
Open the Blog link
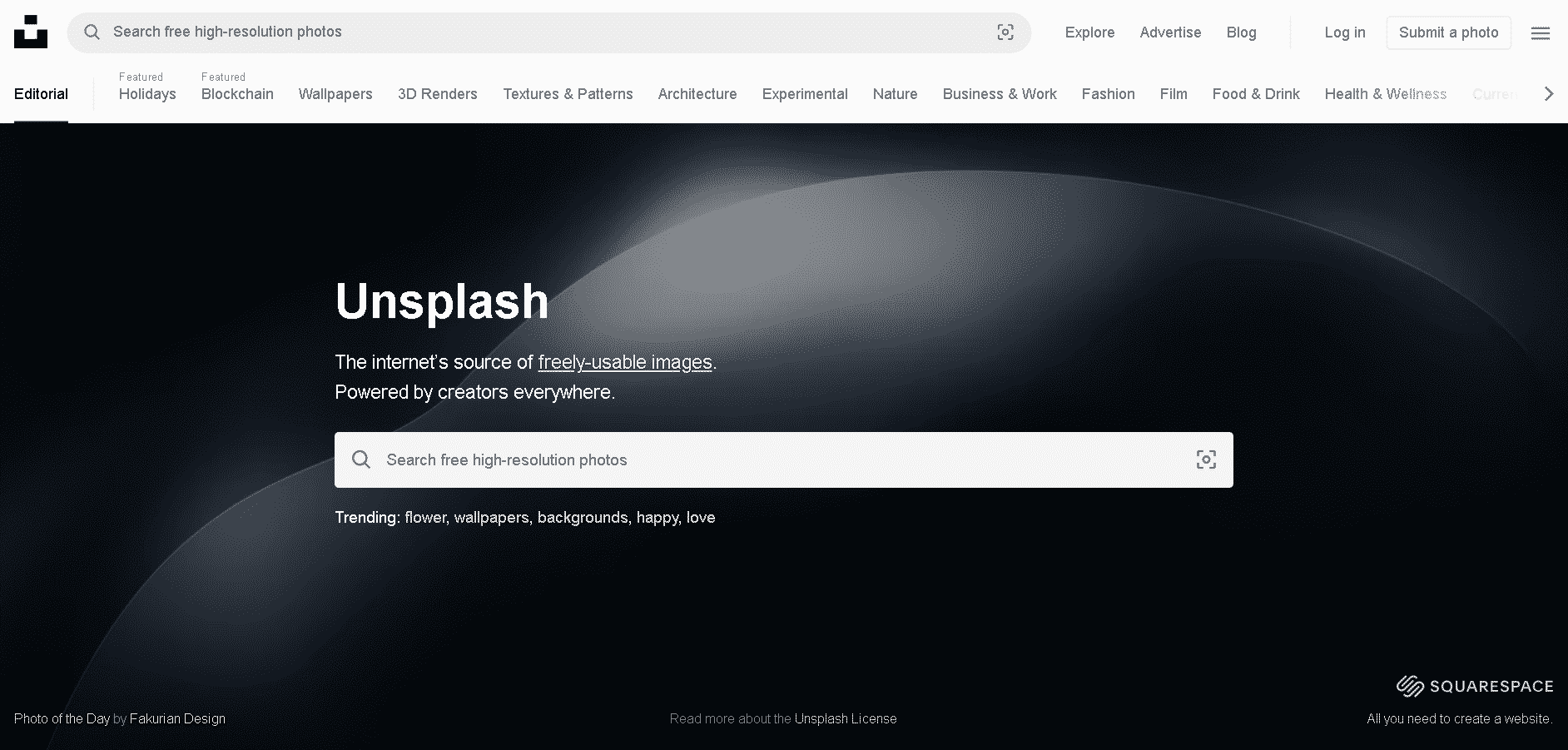[1241, 32]
